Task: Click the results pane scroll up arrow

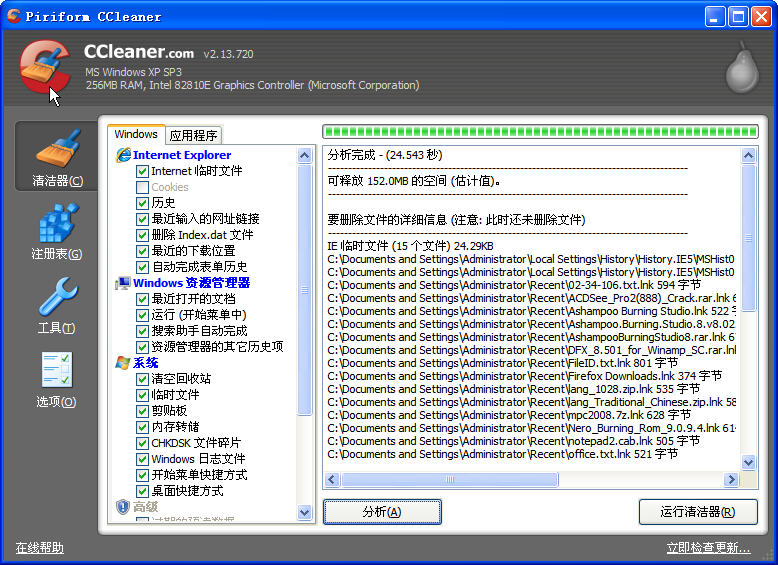Action: pos(748,156)
